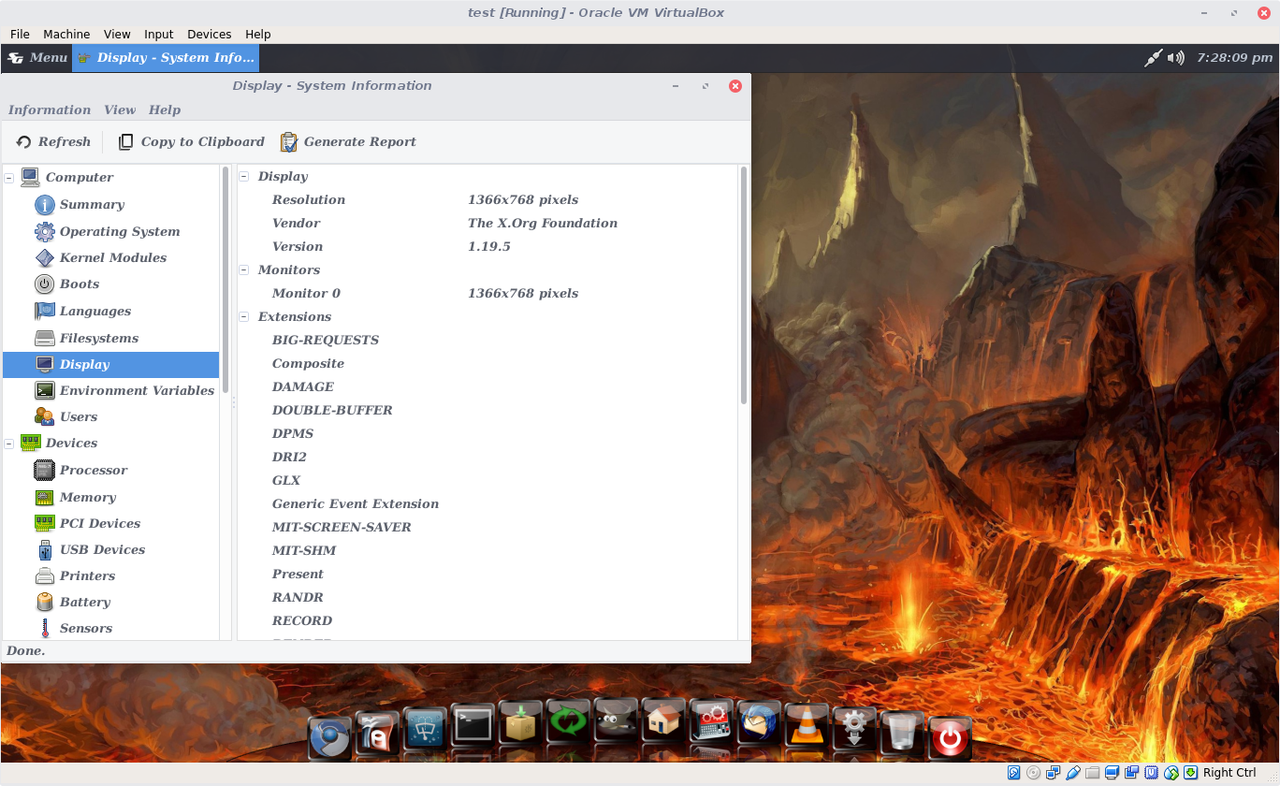Click the VirtualBox optical disc status icon
This screenshot has height=786, width=1280.
(x=1034, y=773)
